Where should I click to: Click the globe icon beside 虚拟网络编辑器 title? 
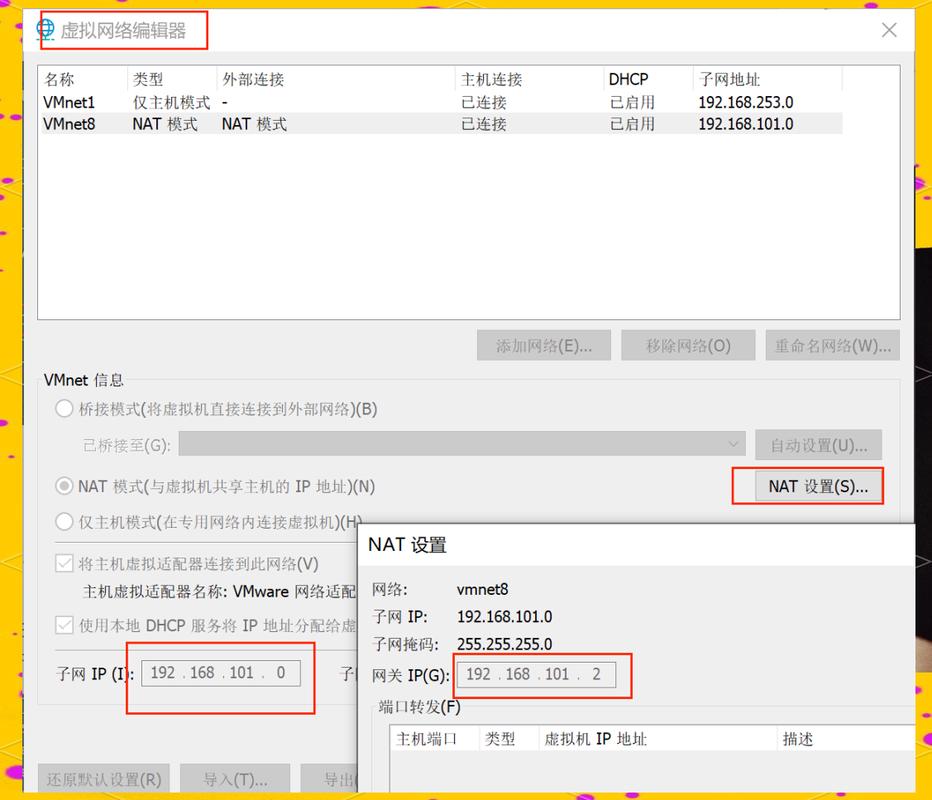click(45, 29)
